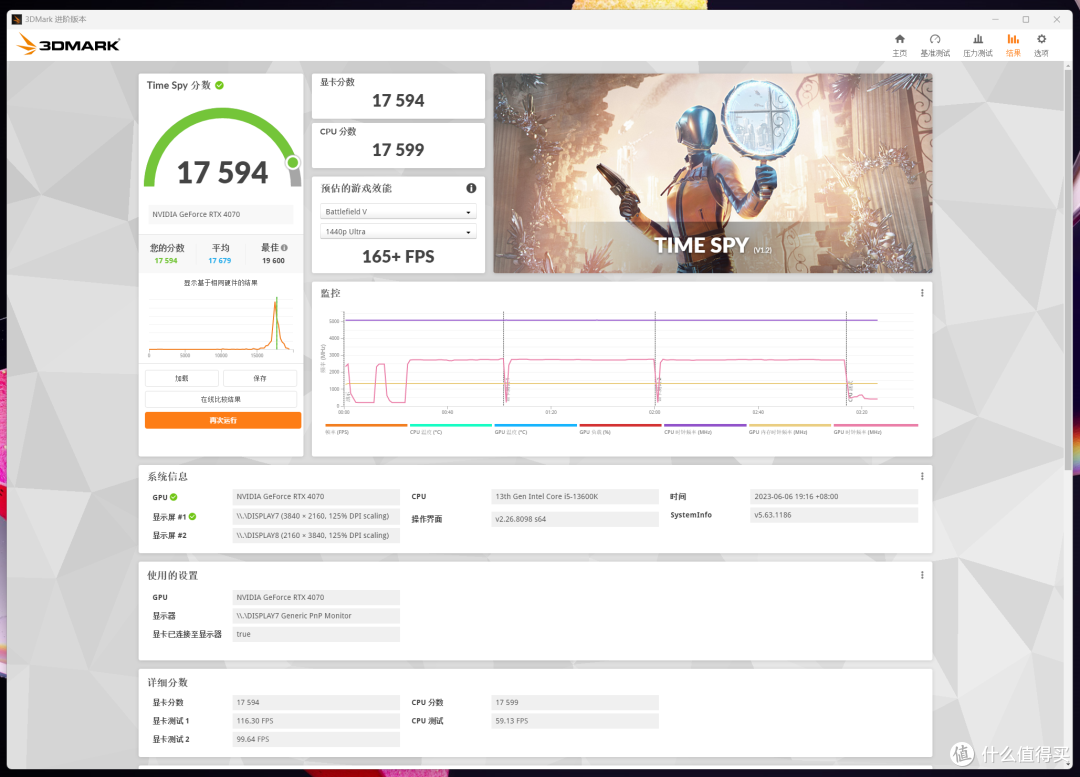The image size is (1080, 777).
Task: Click your score value 17 594 in green
Action: tap(166, 261)
